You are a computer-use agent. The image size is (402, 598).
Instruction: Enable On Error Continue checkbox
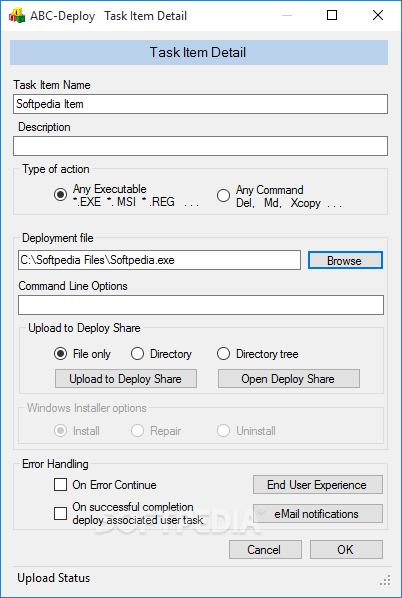pyautogui.click(x=60, y=485)
